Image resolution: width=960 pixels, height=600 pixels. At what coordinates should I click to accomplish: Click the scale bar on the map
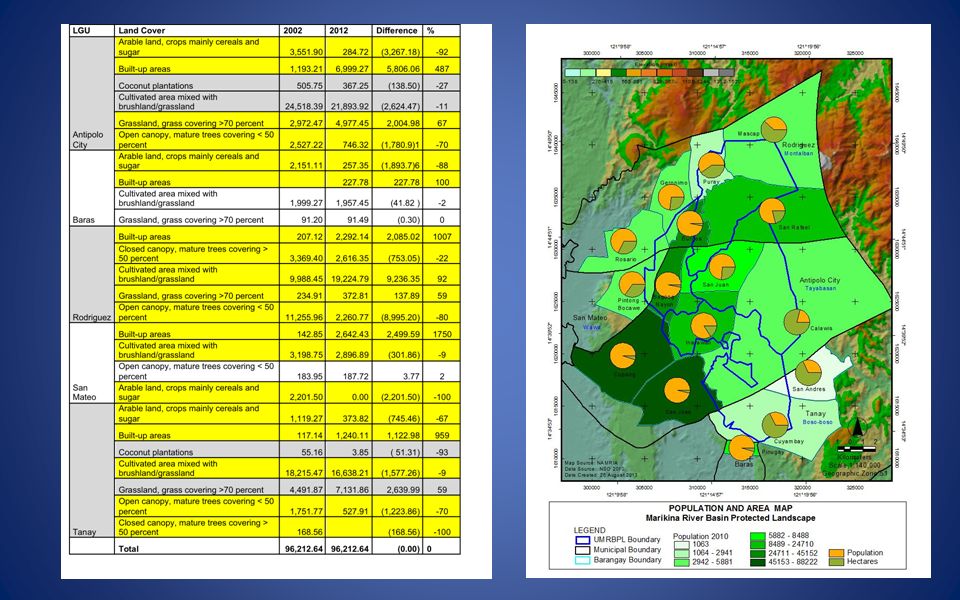857,449
